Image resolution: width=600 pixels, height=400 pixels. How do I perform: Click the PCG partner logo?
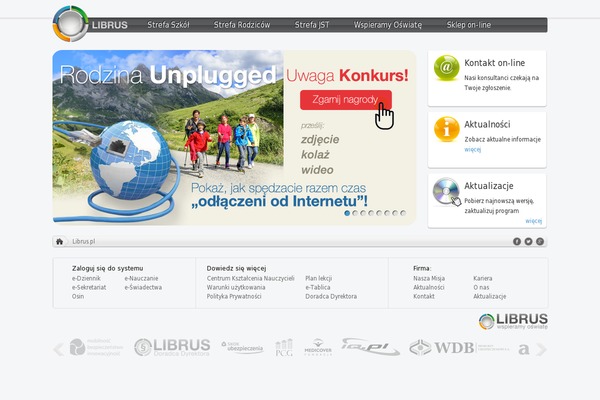[284, 348]
